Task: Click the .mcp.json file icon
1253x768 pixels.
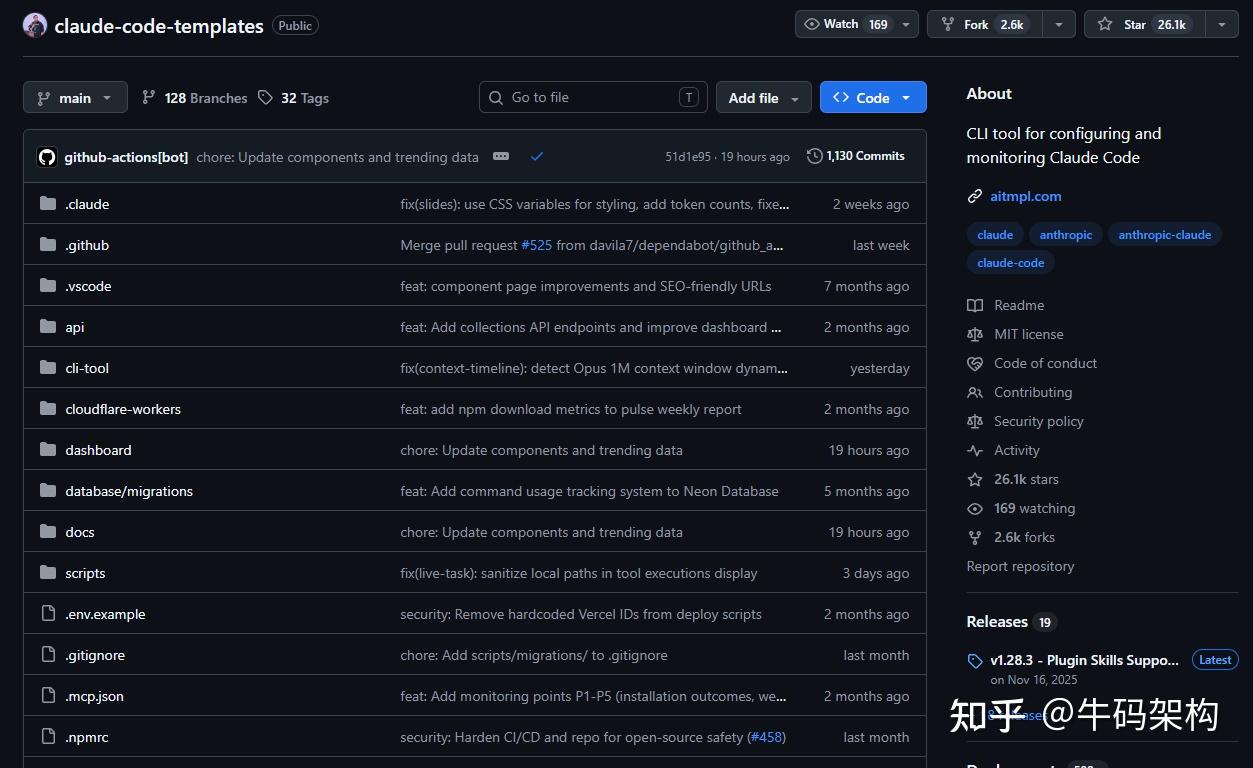Action: coord(48,696)
